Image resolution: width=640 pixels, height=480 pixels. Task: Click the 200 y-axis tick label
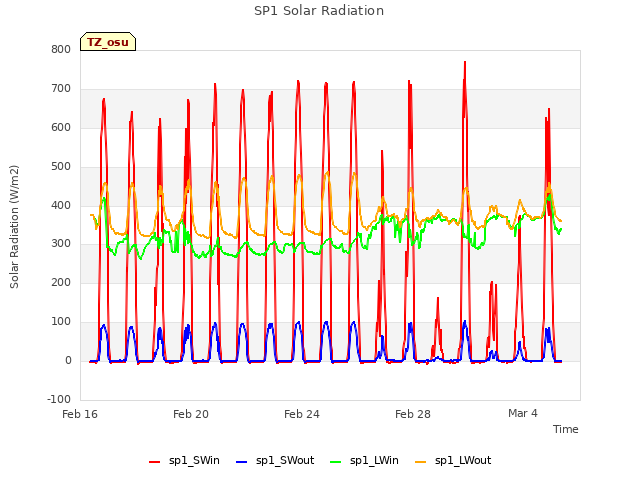(61, 282)
